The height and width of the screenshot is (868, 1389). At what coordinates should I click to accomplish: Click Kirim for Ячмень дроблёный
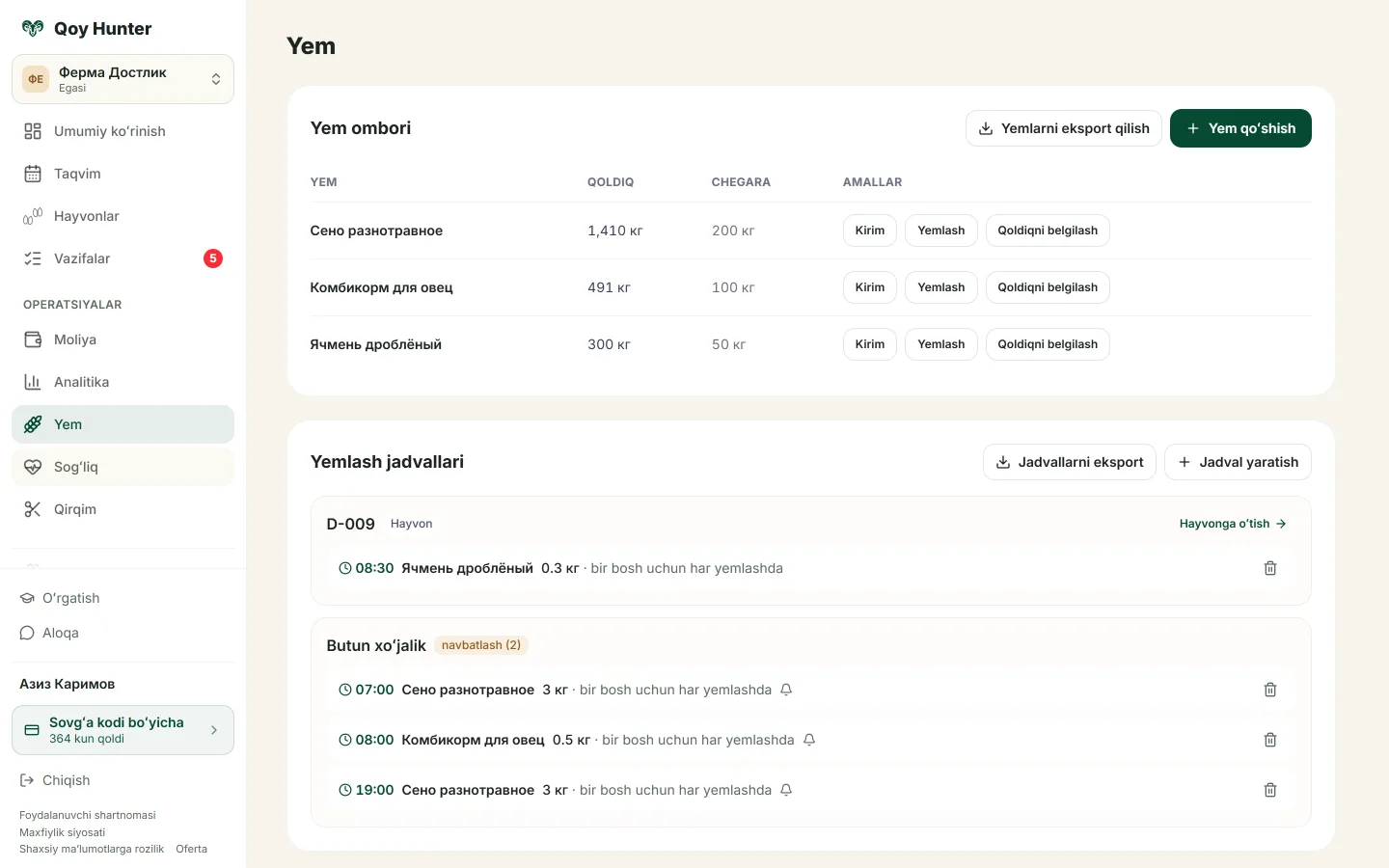870,344
